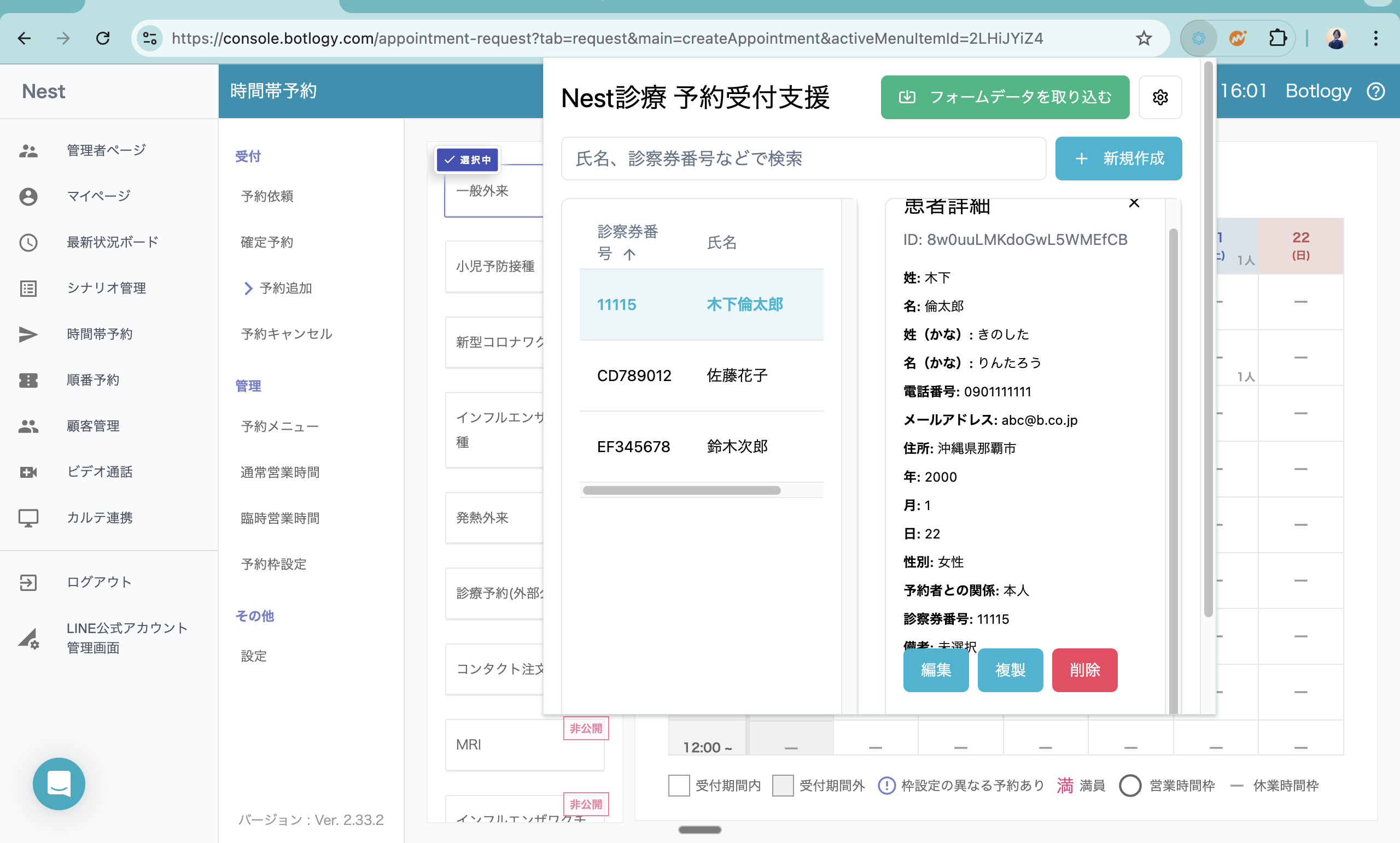This screenshot has height=843, width=1400.
Task: Click the 最新状況ボード clock icon
Action: coord(28,243)
